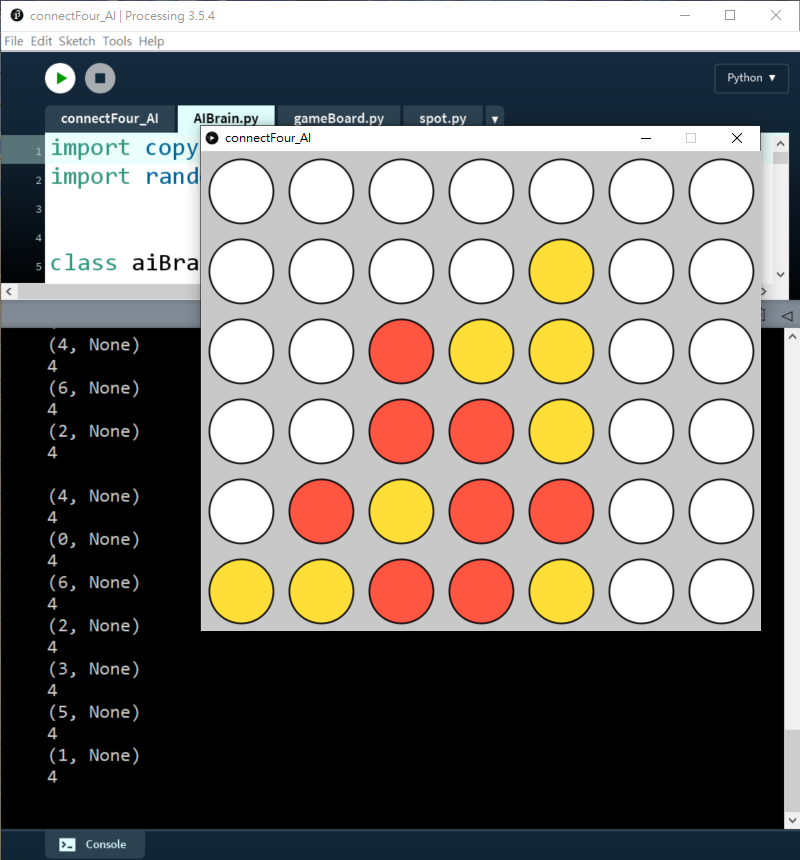Run the sketch with the play button
The height and width of the screenshot is (860, 800).
[x=60, y=78]
